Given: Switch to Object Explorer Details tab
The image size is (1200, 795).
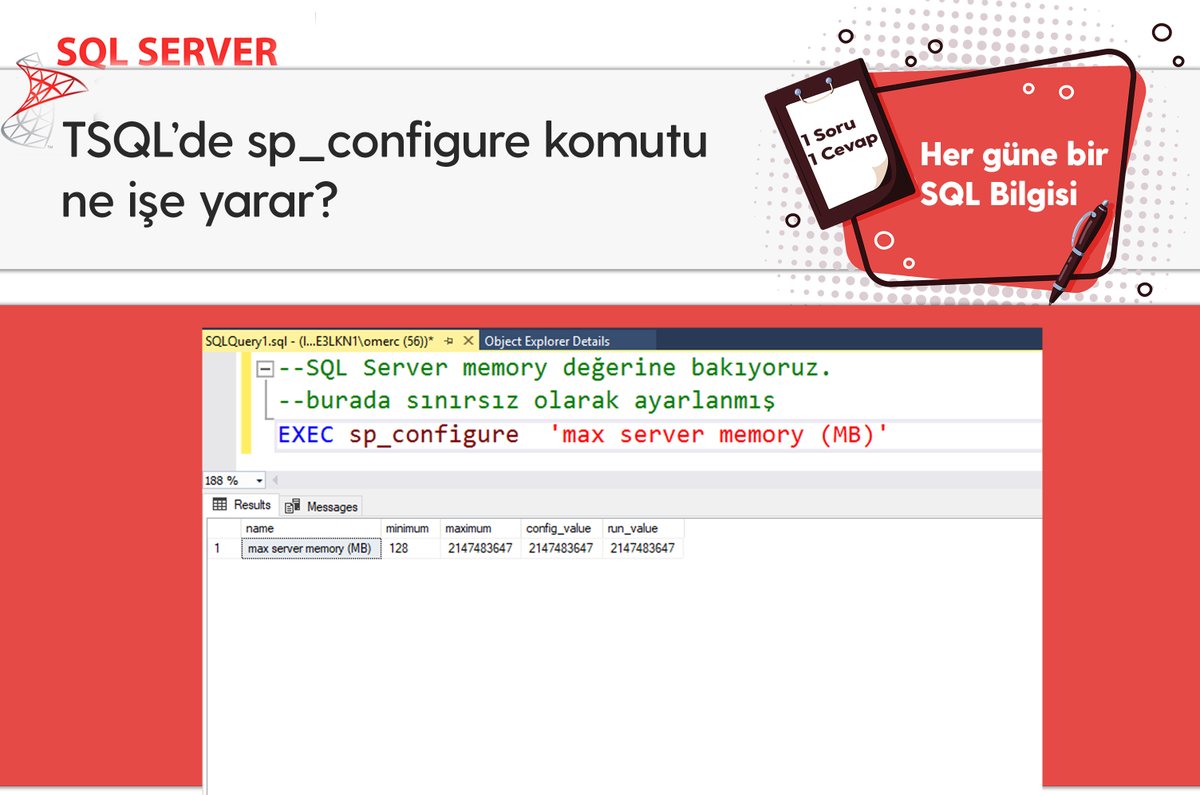Looking at the screenshot, I should point(547,341).
